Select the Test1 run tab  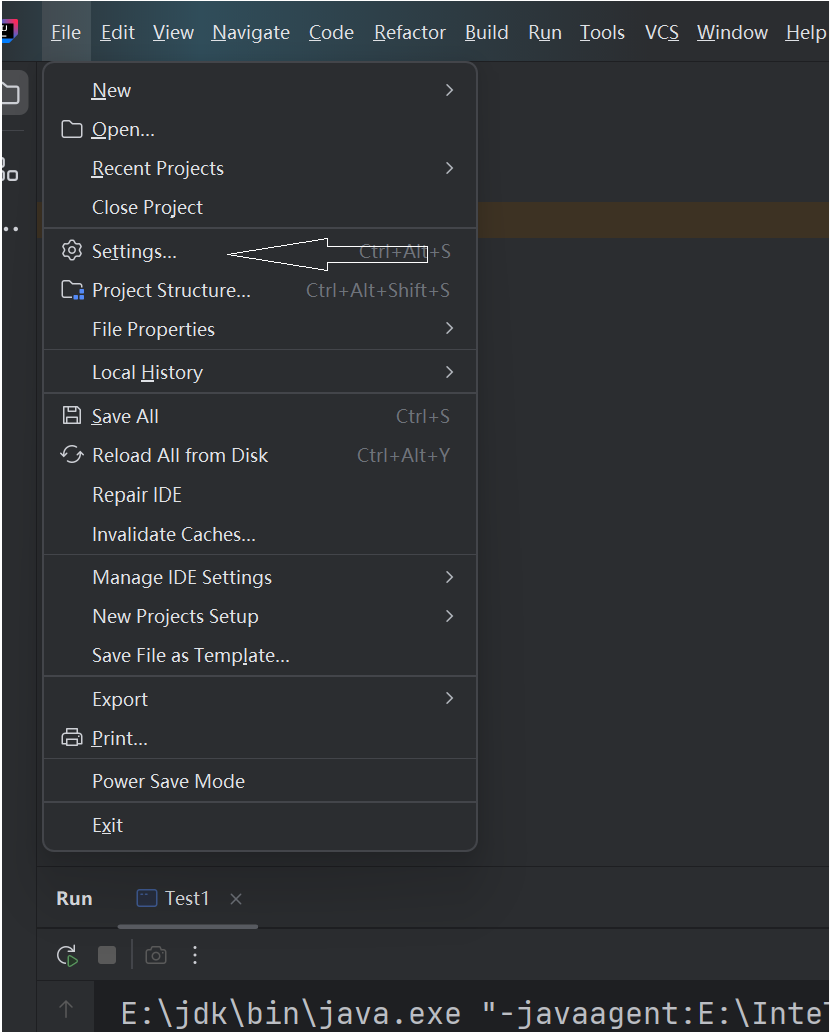pos(187,898)
